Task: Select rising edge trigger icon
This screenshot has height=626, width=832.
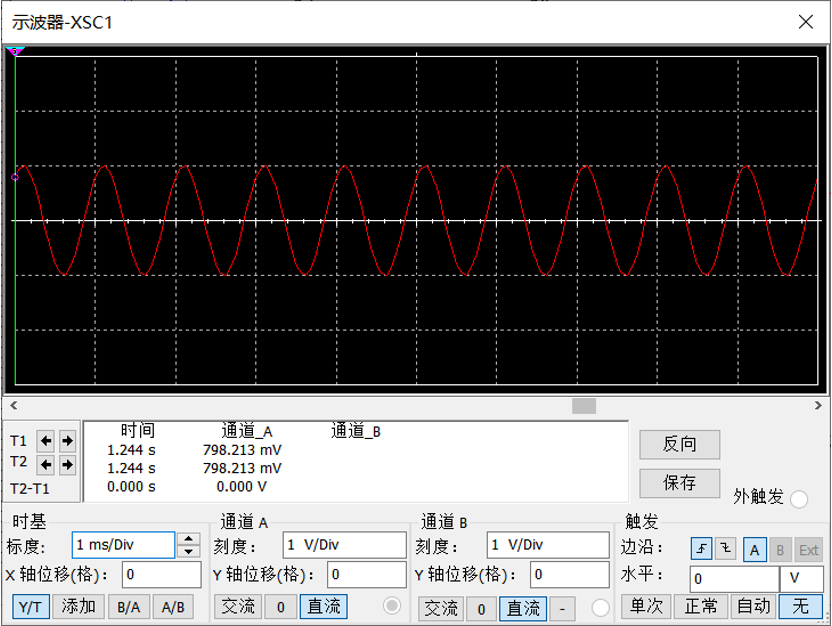Action: (x=701, y=549)
